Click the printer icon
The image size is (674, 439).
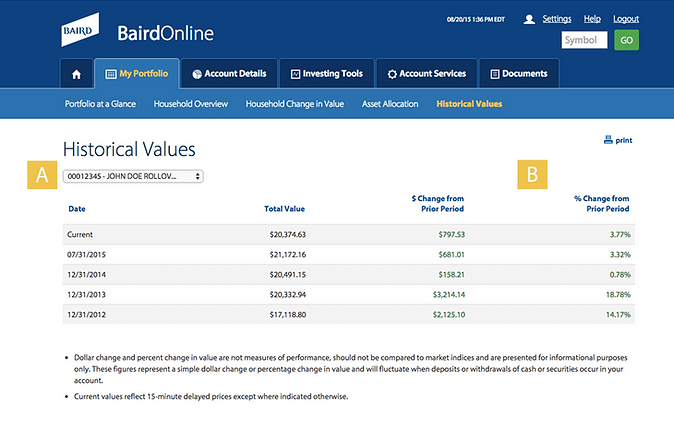tap(608, 140)
